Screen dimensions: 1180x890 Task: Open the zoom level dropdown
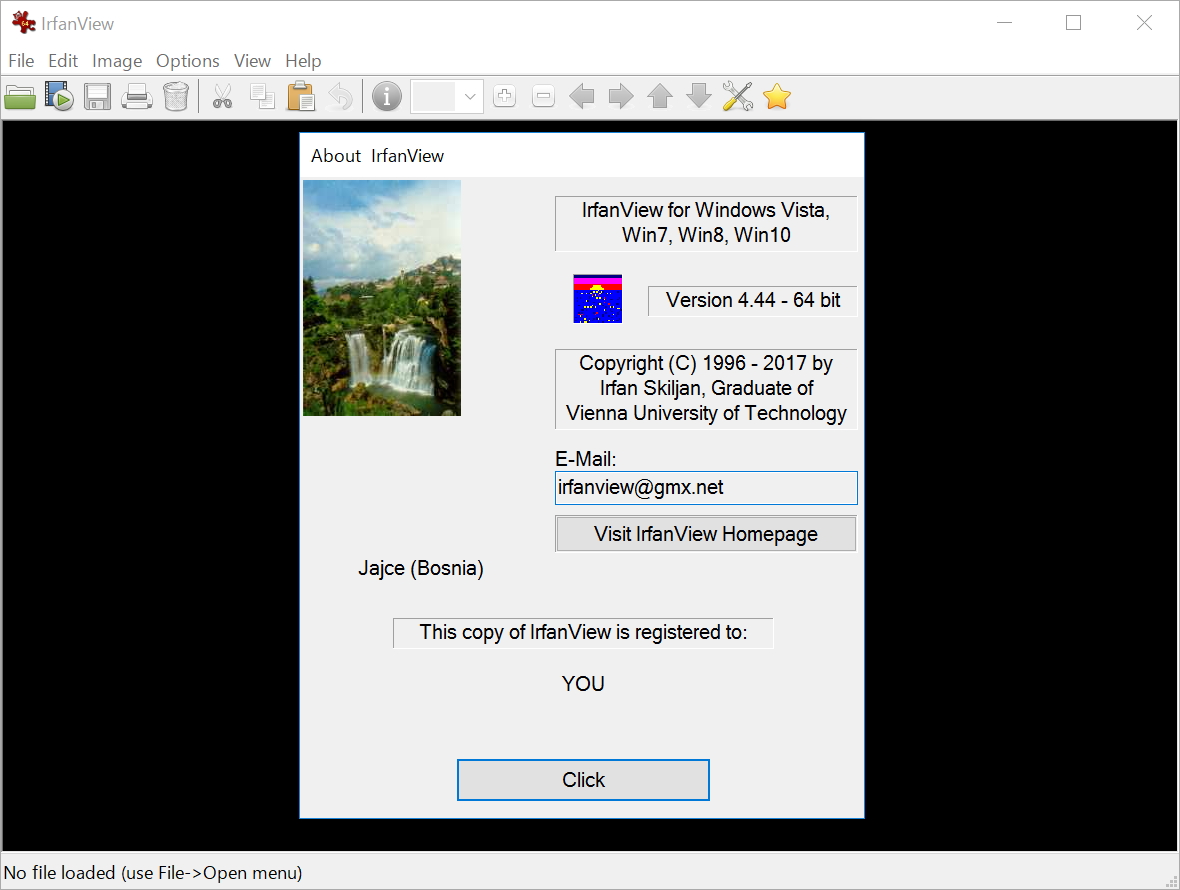point(469,96)
